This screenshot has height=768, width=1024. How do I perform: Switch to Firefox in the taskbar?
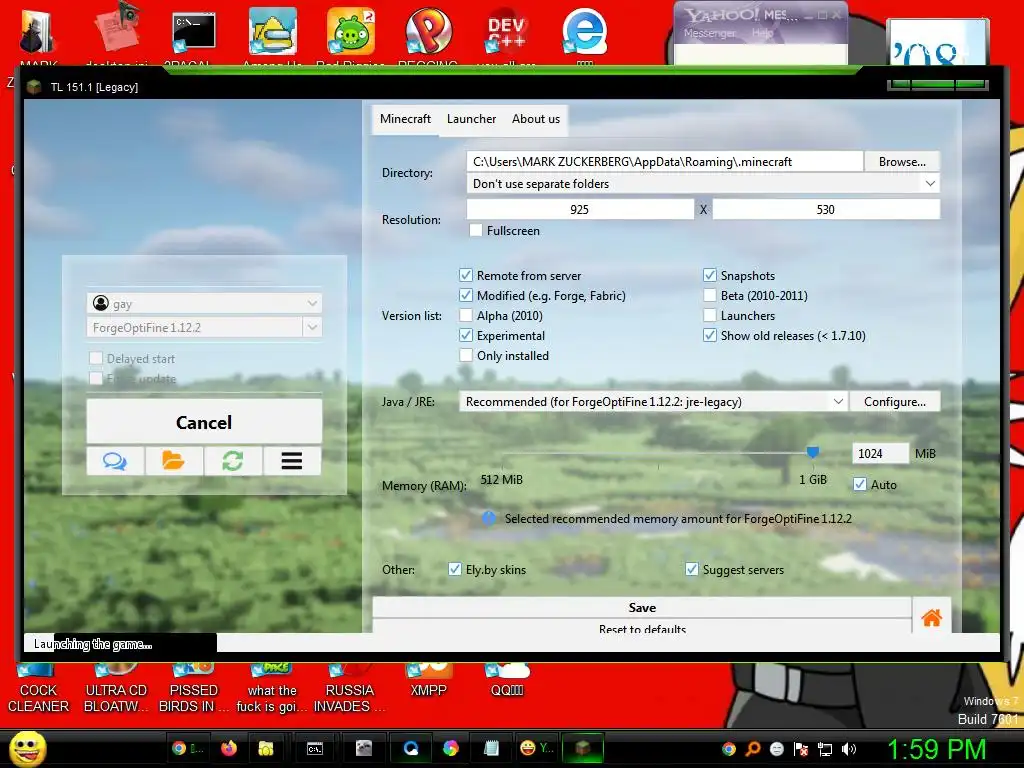click(229, 748)
